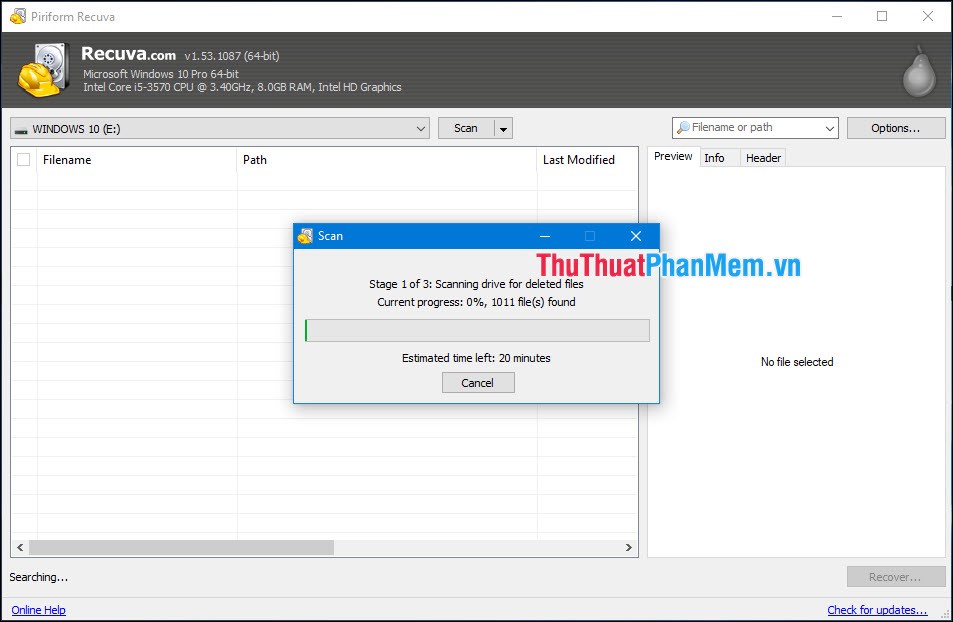Screen dimensions: 953x622
Task: Sort the list by Last Modified column
Action: pyautogui.click(x=588, y=160)
